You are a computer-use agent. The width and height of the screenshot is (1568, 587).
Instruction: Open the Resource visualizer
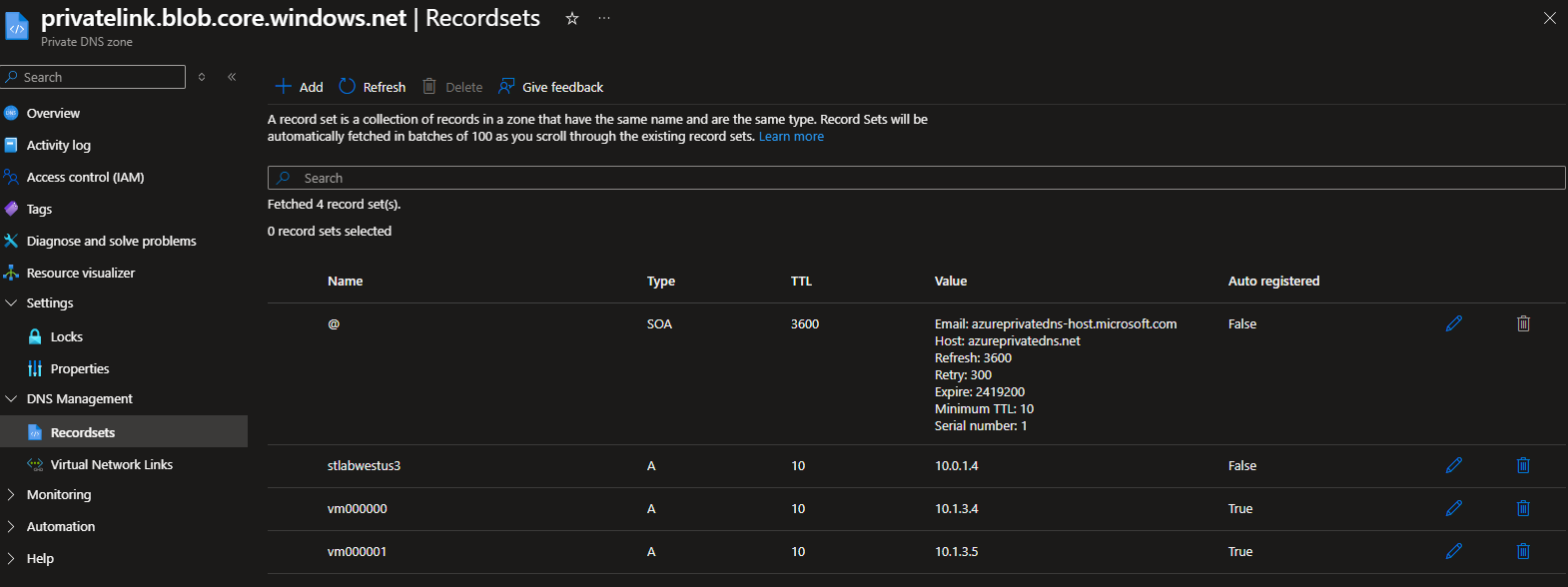click(80, 273)
